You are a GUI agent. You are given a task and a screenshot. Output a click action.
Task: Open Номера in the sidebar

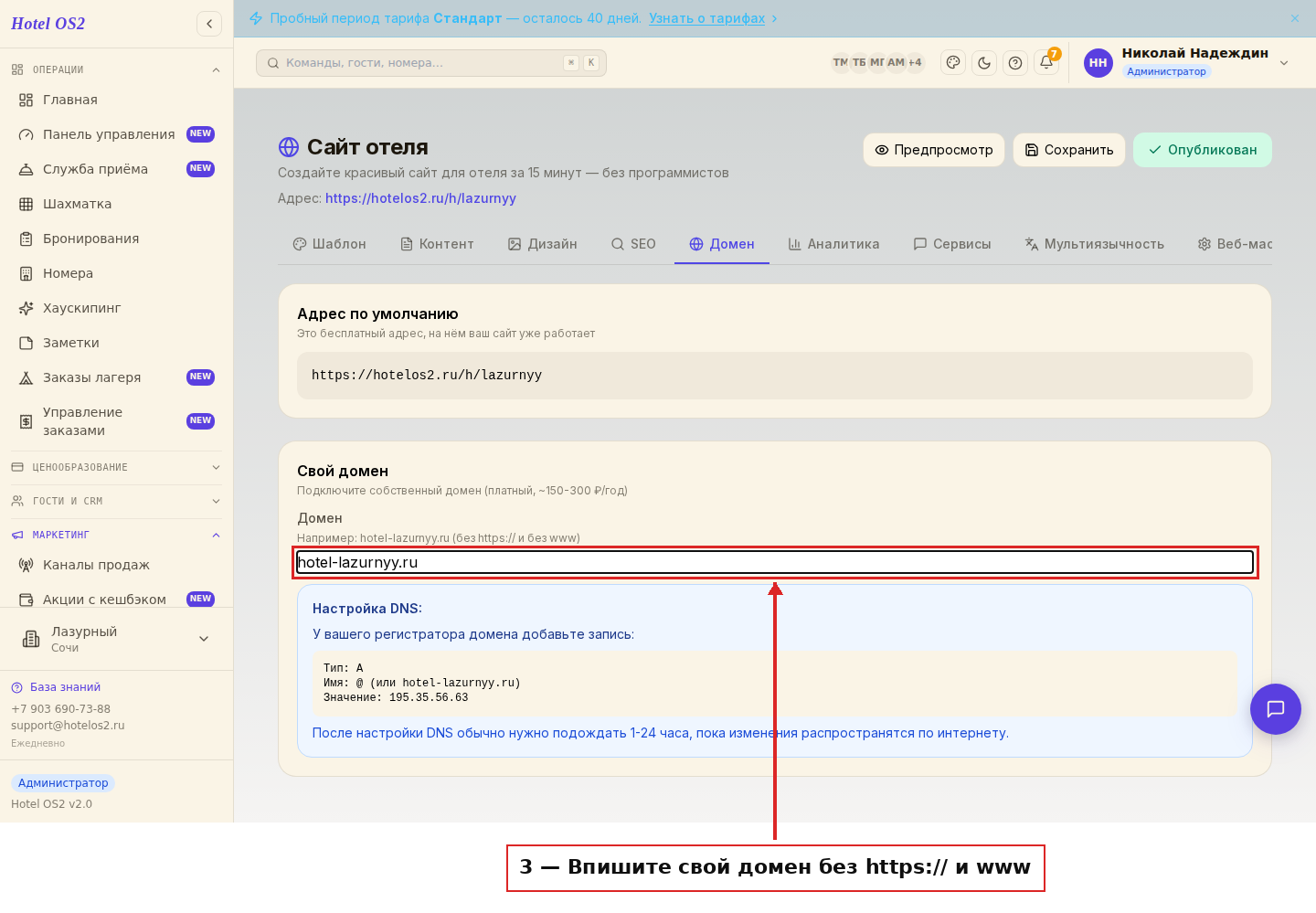point(116,273)
